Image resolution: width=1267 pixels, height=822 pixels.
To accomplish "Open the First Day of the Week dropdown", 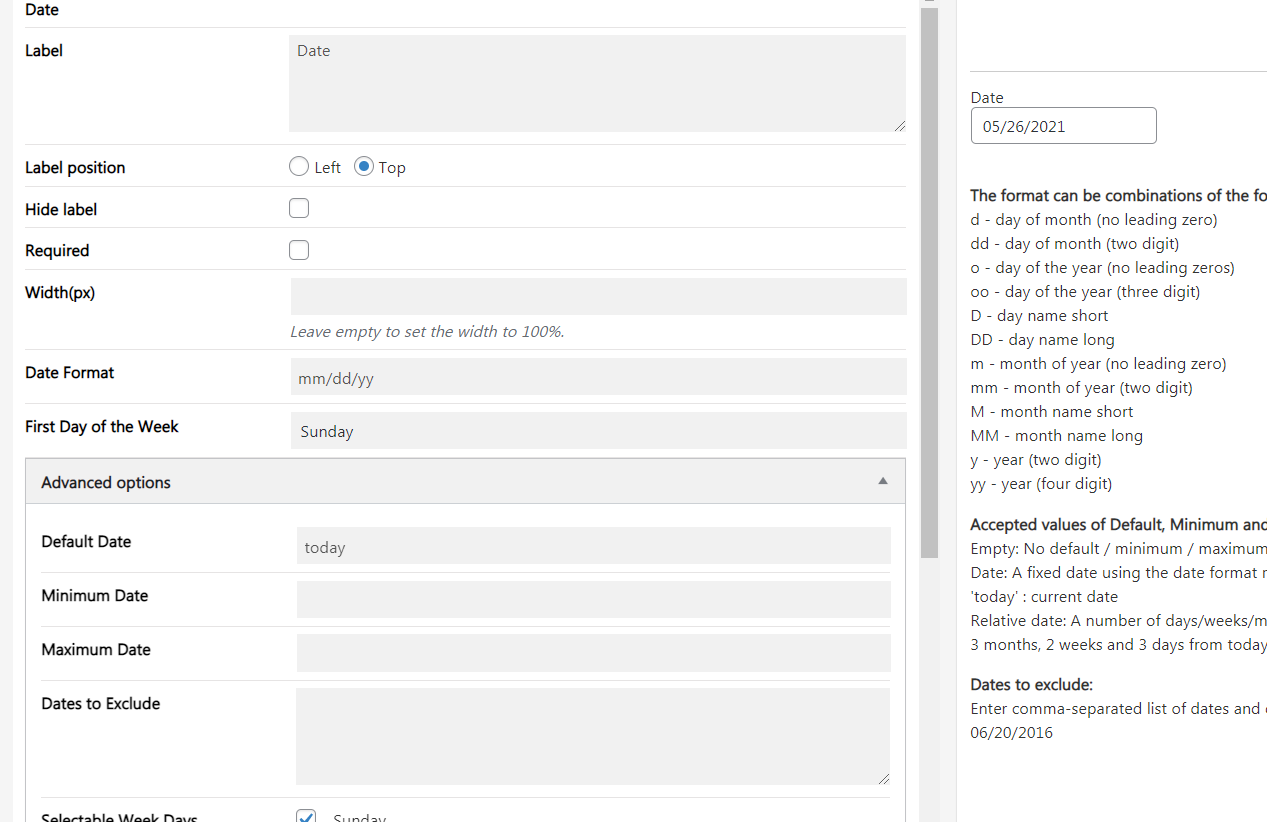I will [x=599, y=431].
